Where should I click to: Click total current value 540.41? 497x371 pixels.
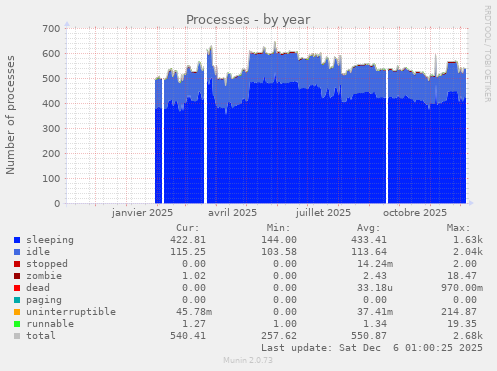(188, 336)
